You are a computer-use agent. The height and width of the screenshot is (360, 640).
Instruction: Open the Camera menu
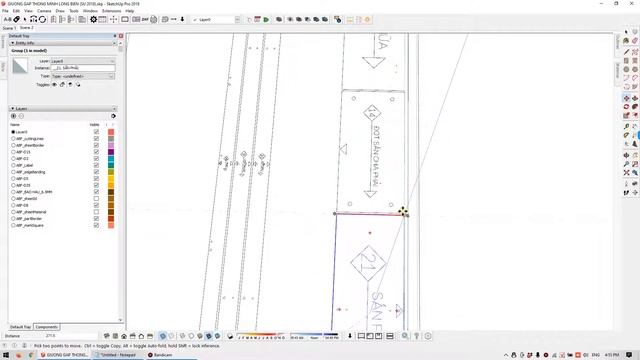tap(44, 11)
